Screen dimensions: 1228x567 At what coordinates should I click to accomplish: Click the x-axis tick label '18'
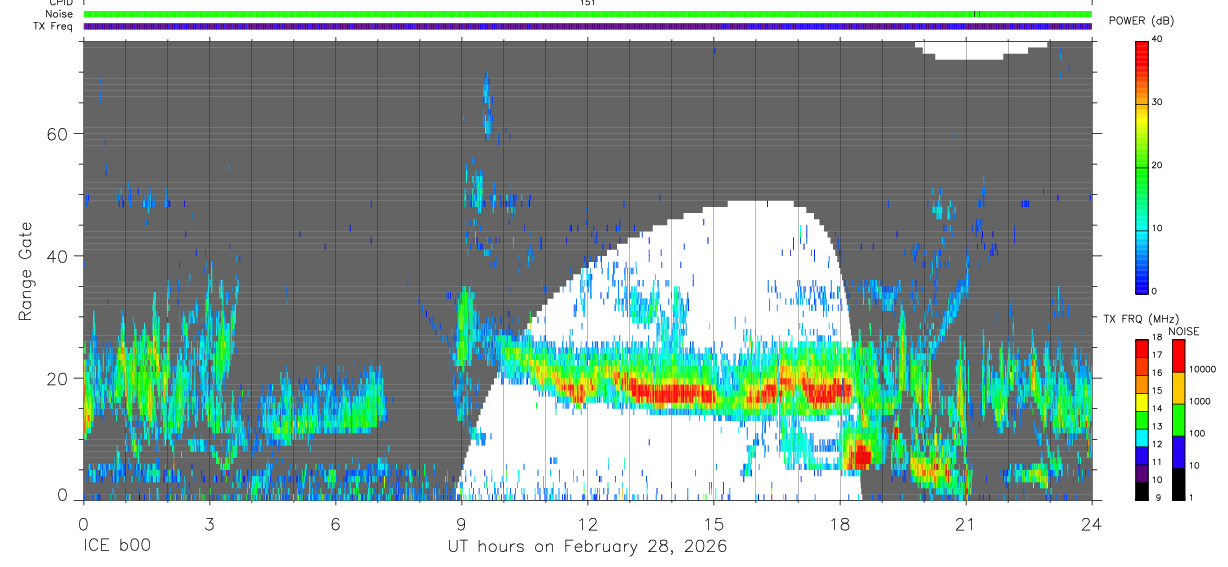click(840, 523)
